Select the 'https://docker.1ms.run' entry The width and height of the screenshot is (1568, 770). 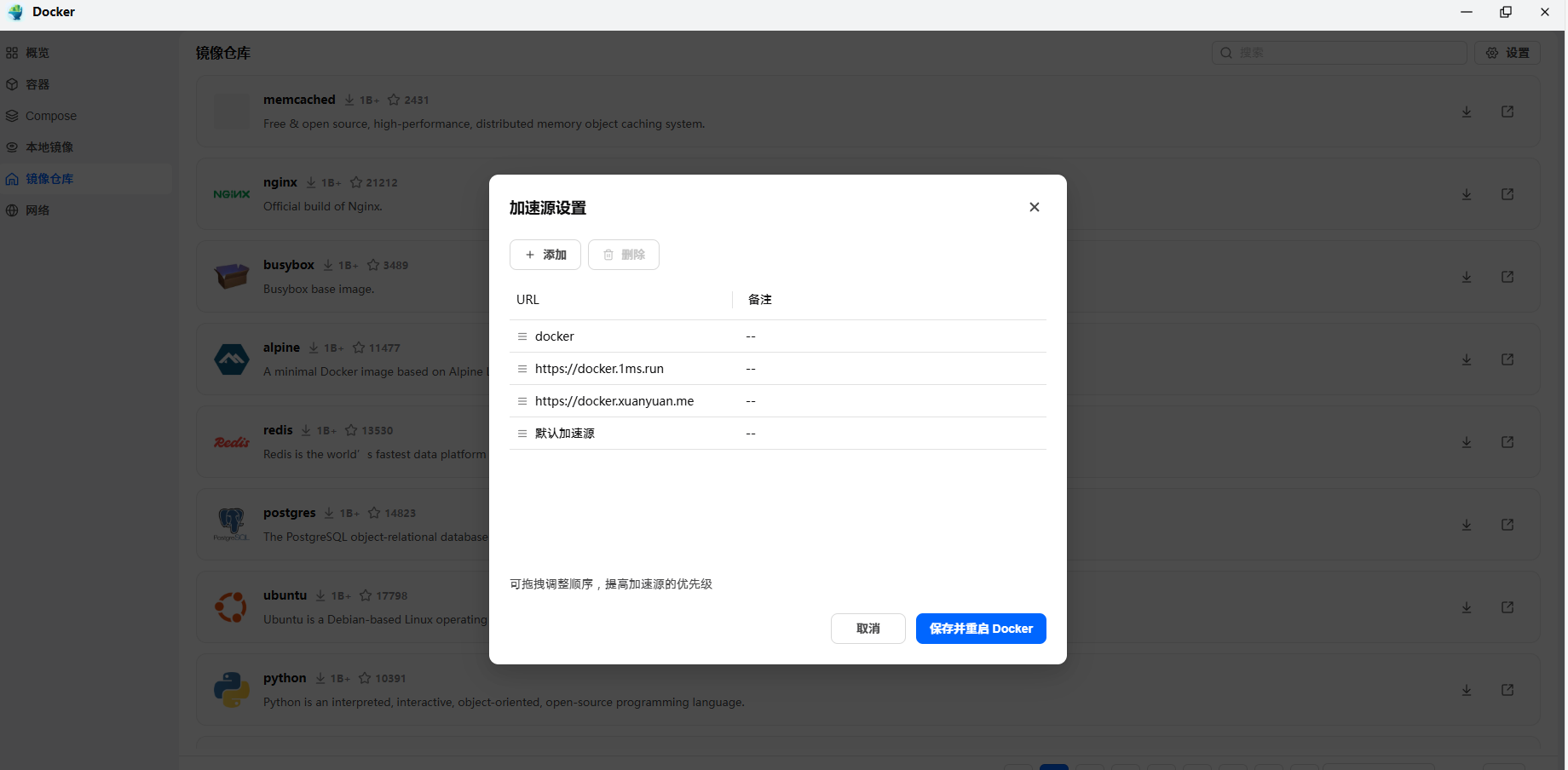(x=599, y=369)
